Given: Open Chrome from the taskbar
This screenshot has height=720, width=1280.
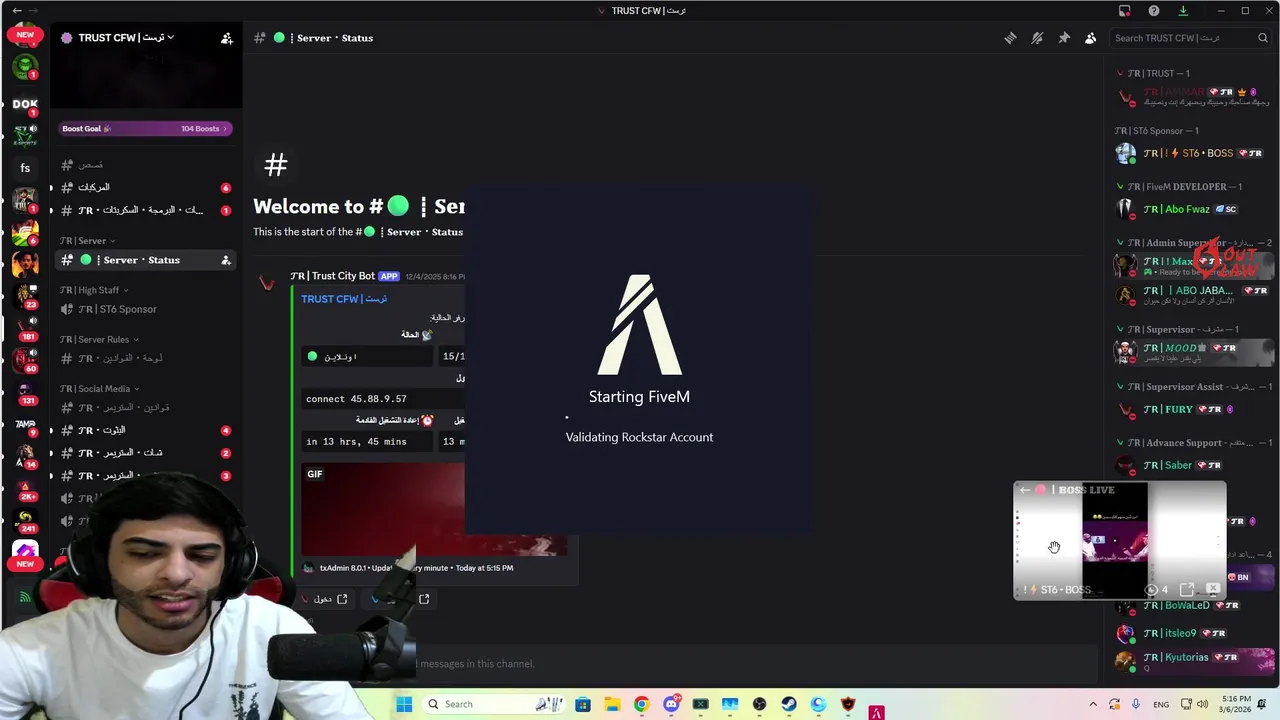Looking at the screenshot, I should (x=641, y=704).
